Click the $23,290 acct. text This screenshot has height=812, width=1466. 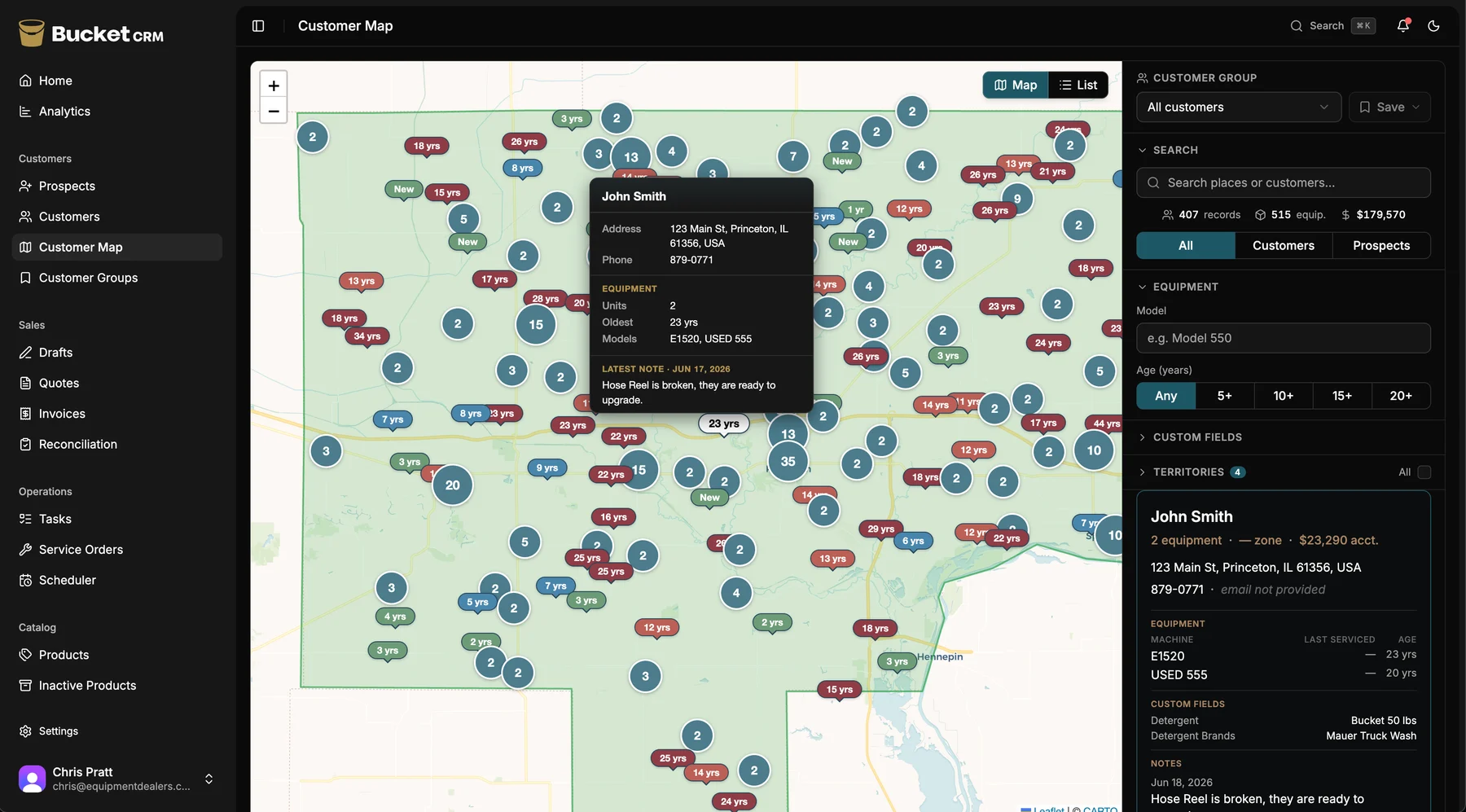[x=1338, y=541]
